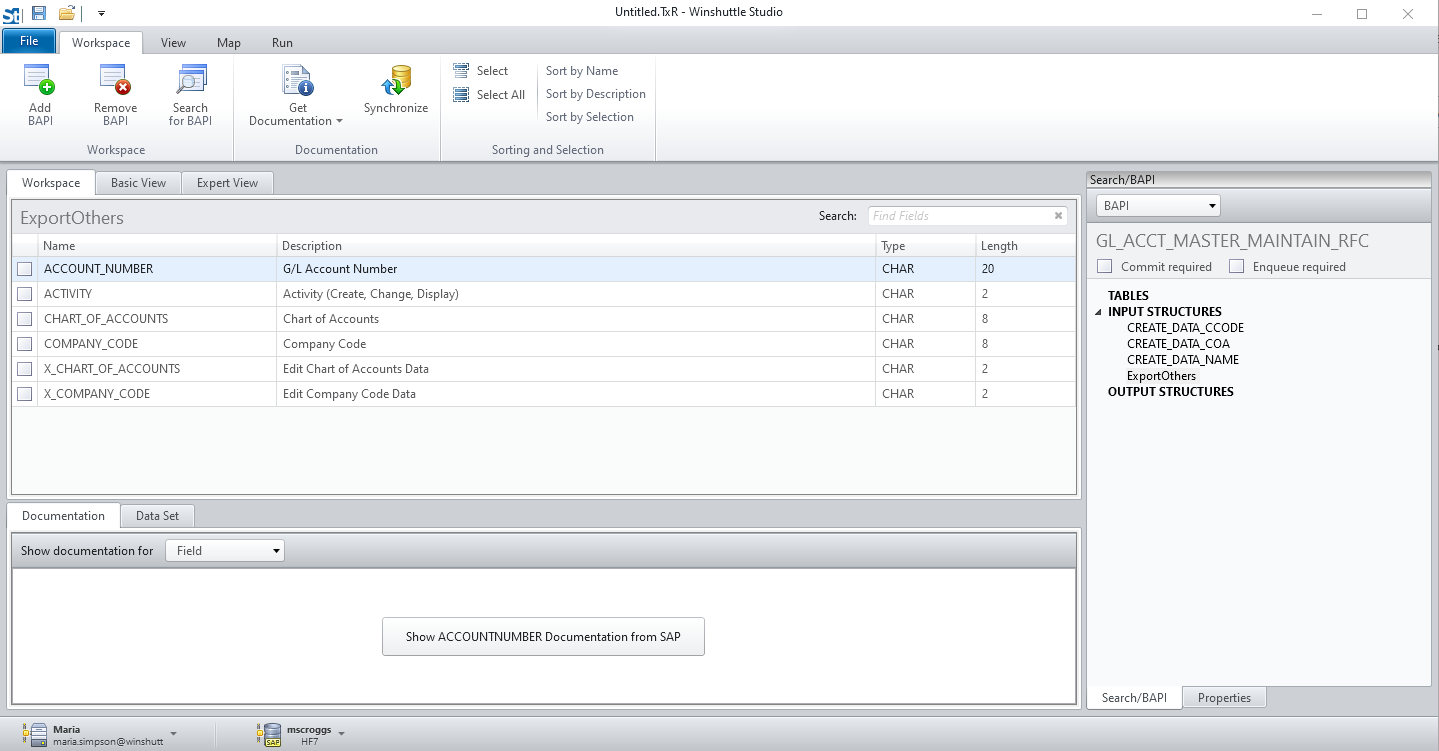Open the Show documentation for Field dropdown
The height and width of the screenshot is (751, 1439).
point(276,551)
